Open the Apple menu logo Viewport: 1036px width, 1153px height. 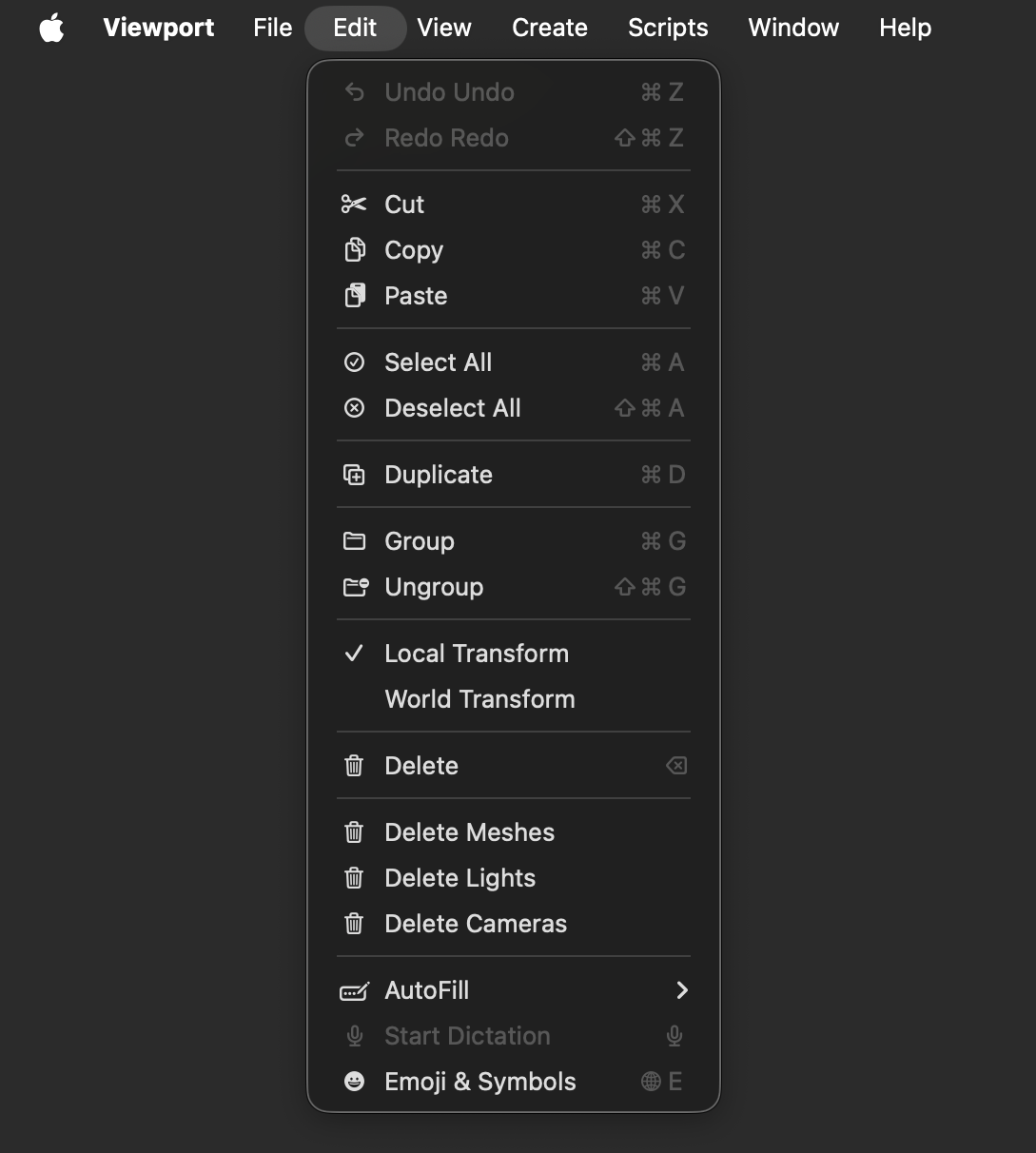click(x=51, y=28)
